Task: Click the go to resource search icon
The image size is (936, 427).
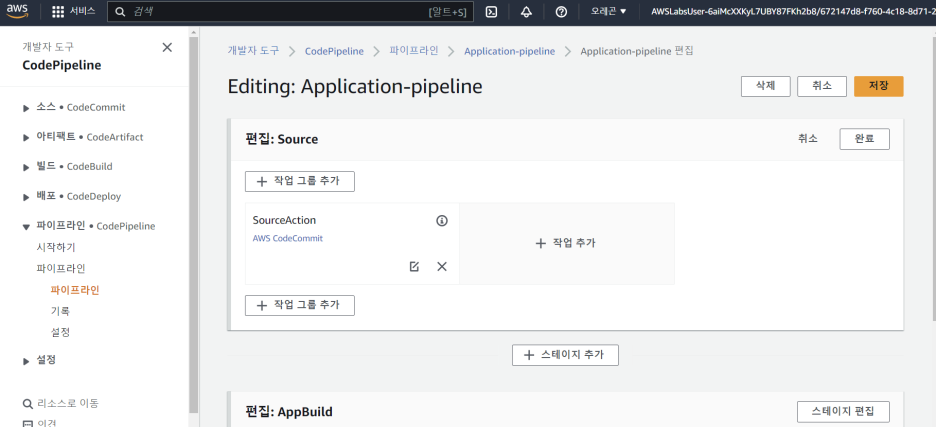Action: pyautogui.click(x=27, y=404)
